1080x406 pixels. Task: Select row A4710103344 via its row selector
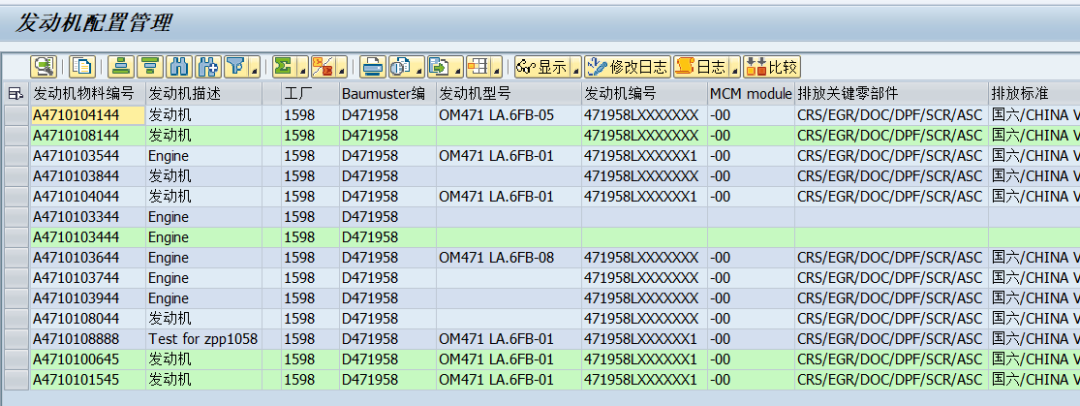[16, 217]
